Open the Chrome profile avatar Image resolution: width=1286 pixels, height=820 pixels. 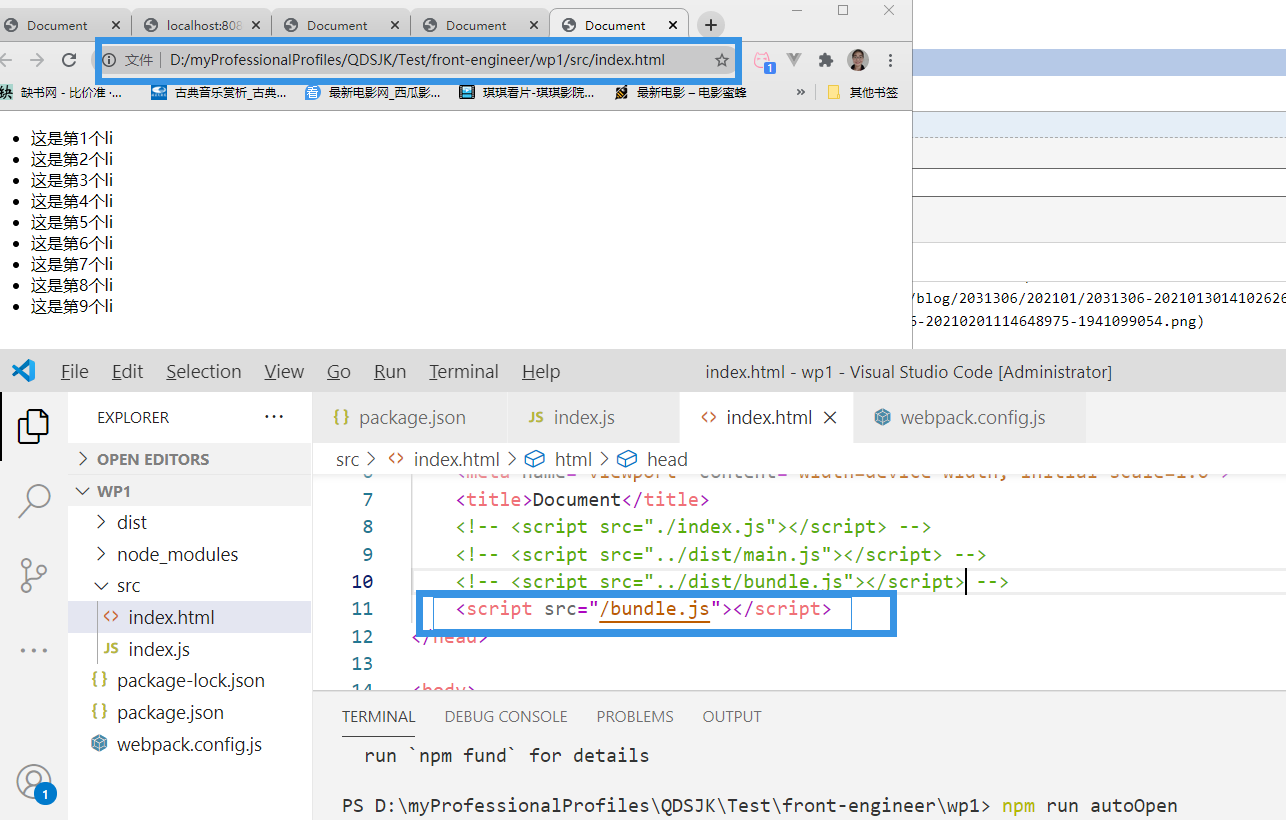coord(858,60)
